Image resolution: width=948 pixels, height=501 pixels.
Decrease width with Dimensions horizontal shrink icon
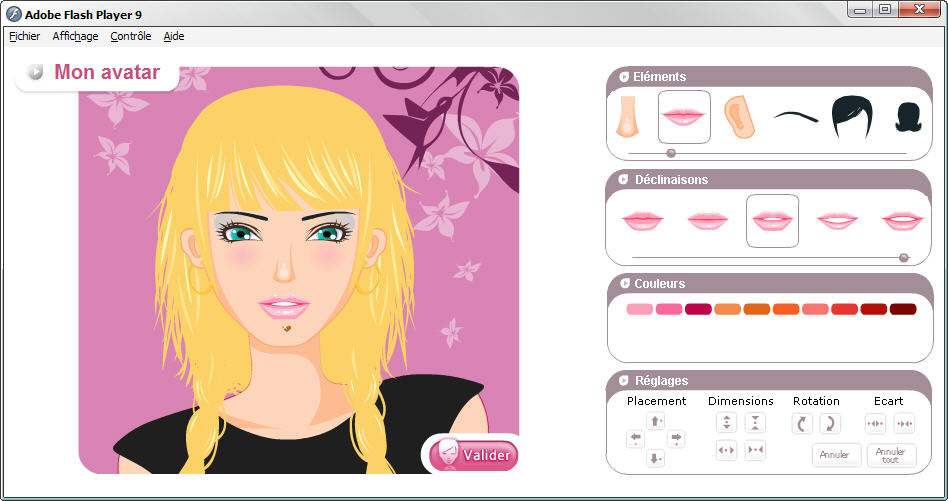(x=755, y=450)
